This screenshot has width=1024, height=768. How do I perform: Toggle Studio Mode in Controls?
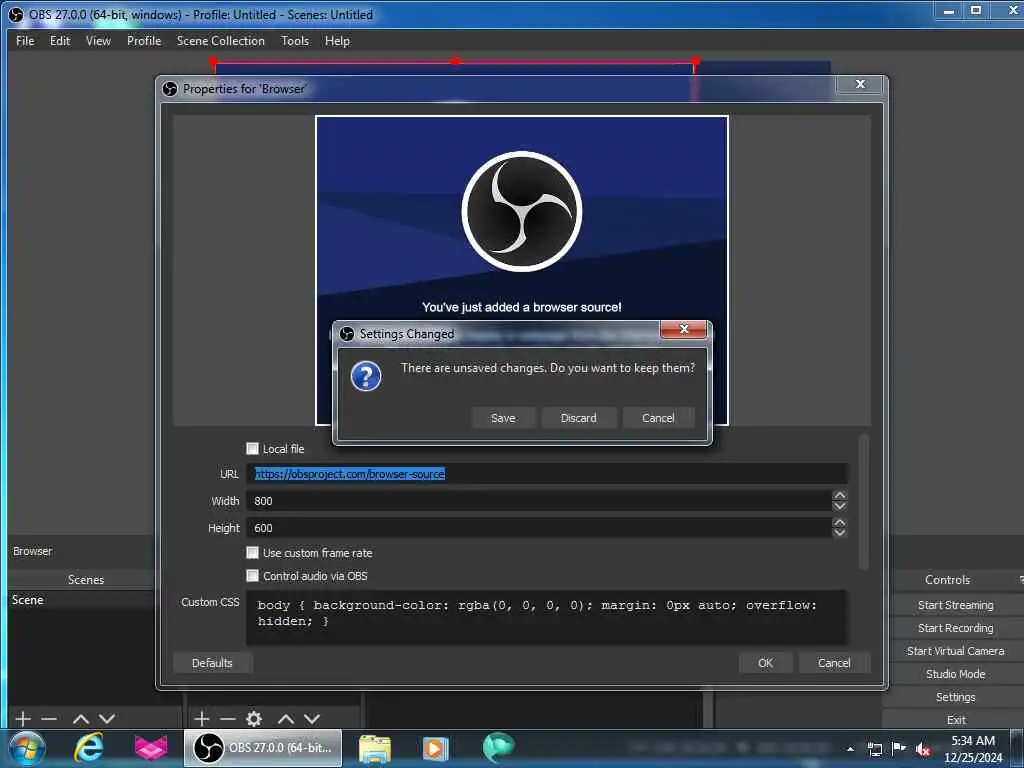pos(955,673)
